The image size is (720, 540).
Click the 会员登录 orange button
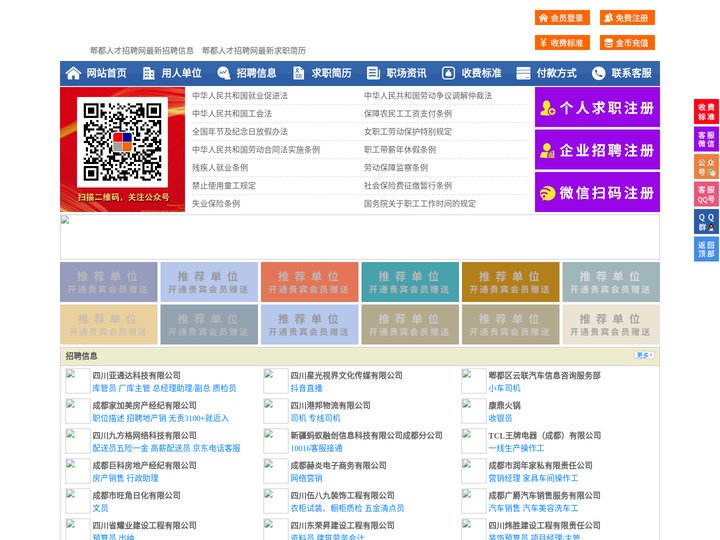tap(562, 18)
